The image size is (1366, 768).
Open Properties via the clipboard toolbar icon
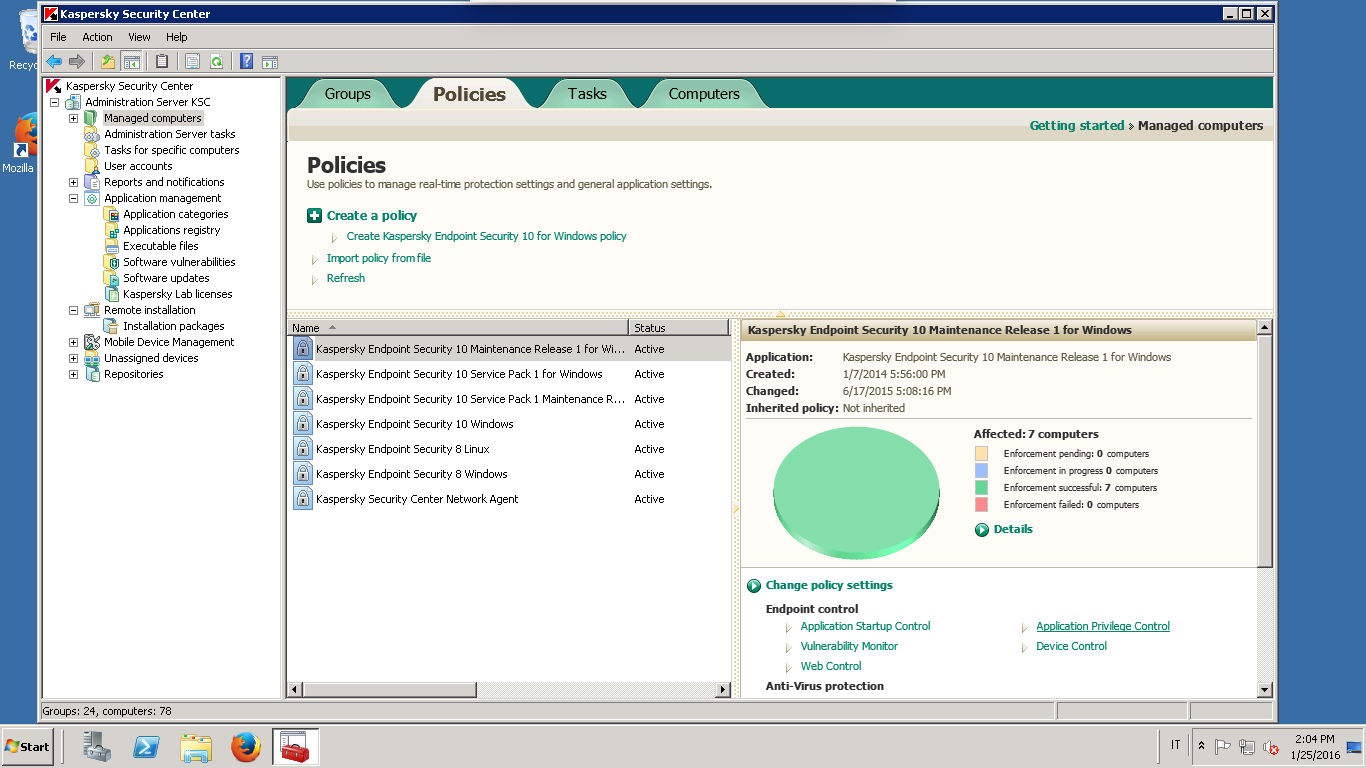[162, 61]
